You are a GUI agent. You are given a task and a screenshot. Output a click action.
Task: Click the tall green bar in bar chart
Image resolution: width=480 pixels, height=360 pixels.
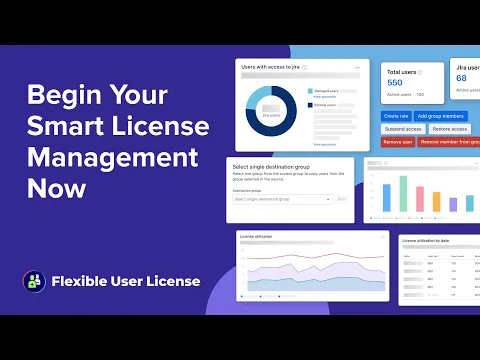coord(403,194)
